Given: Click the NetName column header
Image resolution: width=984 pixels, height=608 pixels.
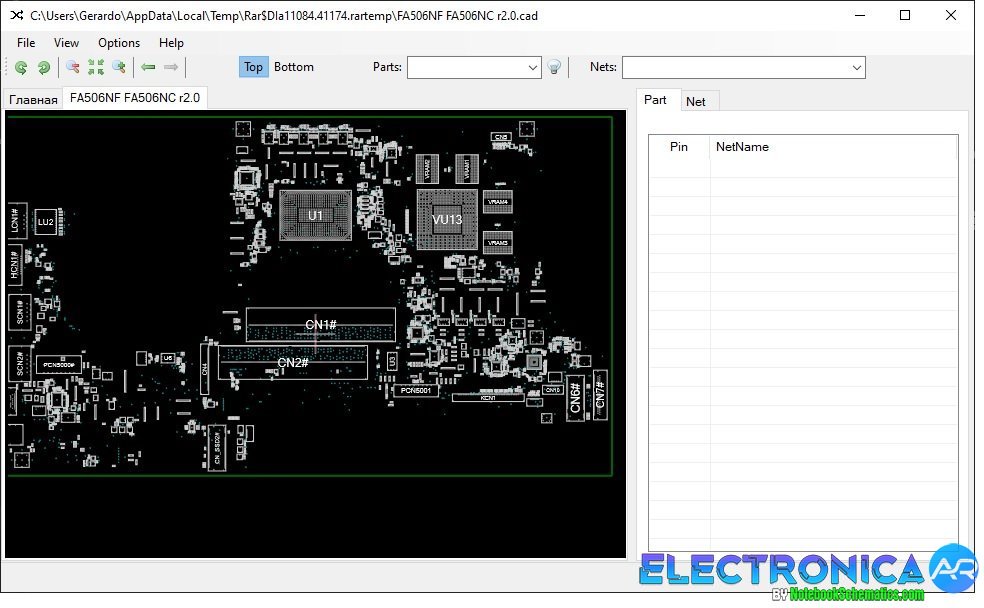Looking at the screenshot, I should [742, 147].
